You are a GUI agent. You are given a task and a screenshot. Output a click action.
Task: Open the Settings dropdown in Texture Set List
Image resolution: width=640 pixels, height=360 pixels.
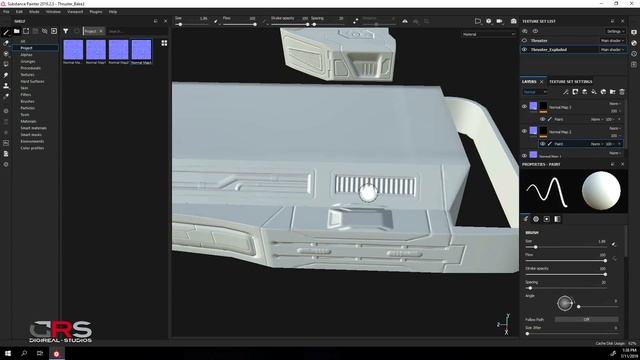pyautogui.click(x=615, y=31)
